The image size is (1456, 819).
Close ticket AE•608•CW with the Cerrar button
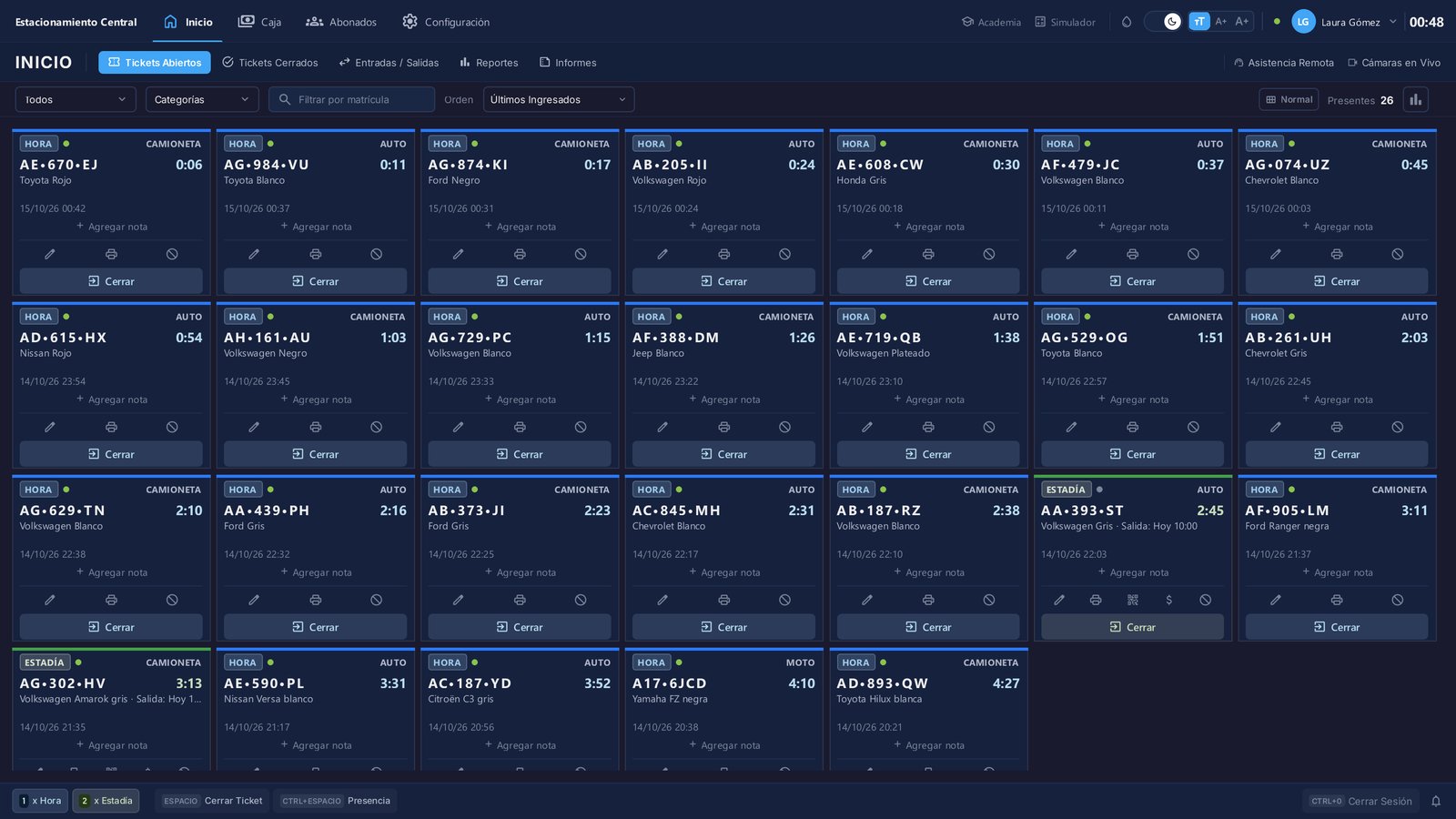(928, 281)
